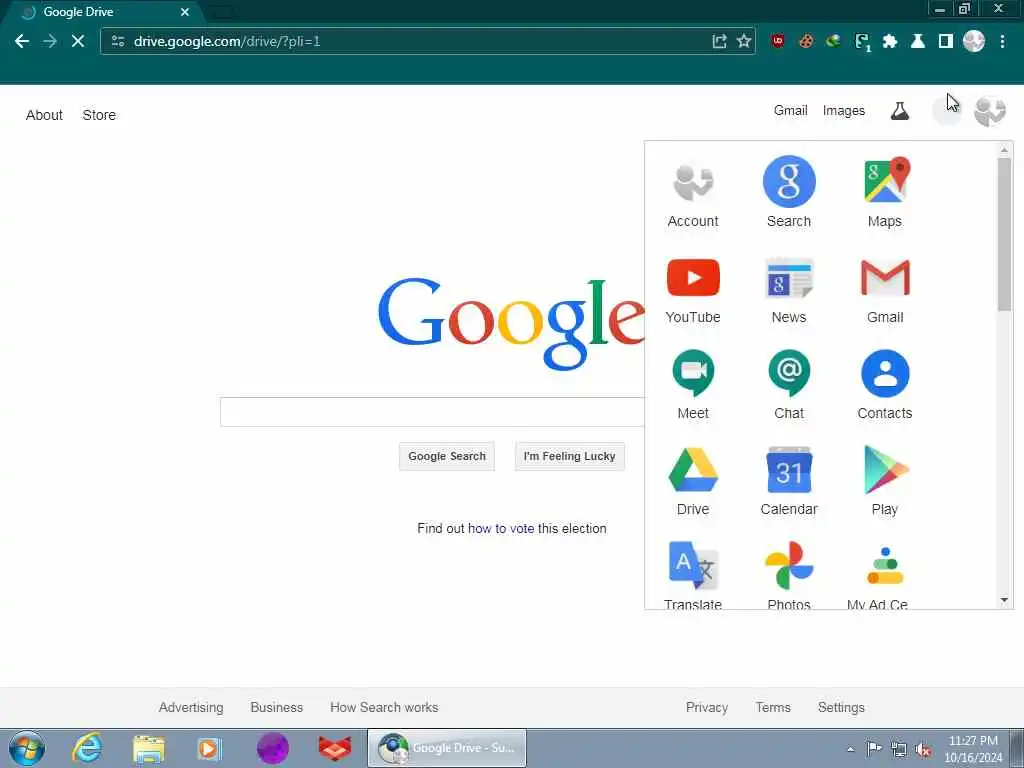Open the News app icon
The width and height of the screenshot is (1024, 768).
(x=789, y=290)
